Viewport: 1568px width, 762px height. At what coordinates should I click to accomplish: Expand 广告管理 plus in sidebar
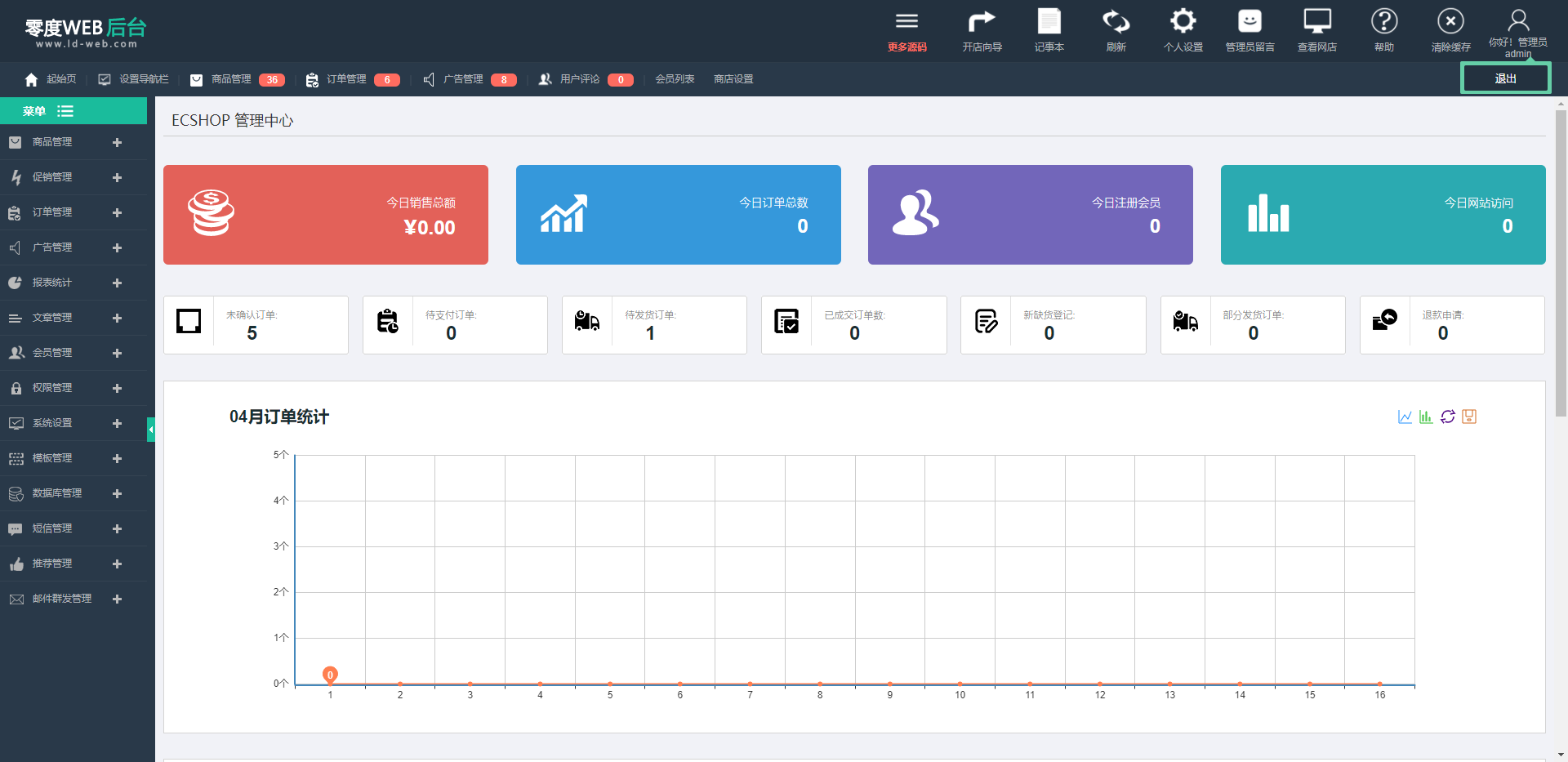(117, 248)
